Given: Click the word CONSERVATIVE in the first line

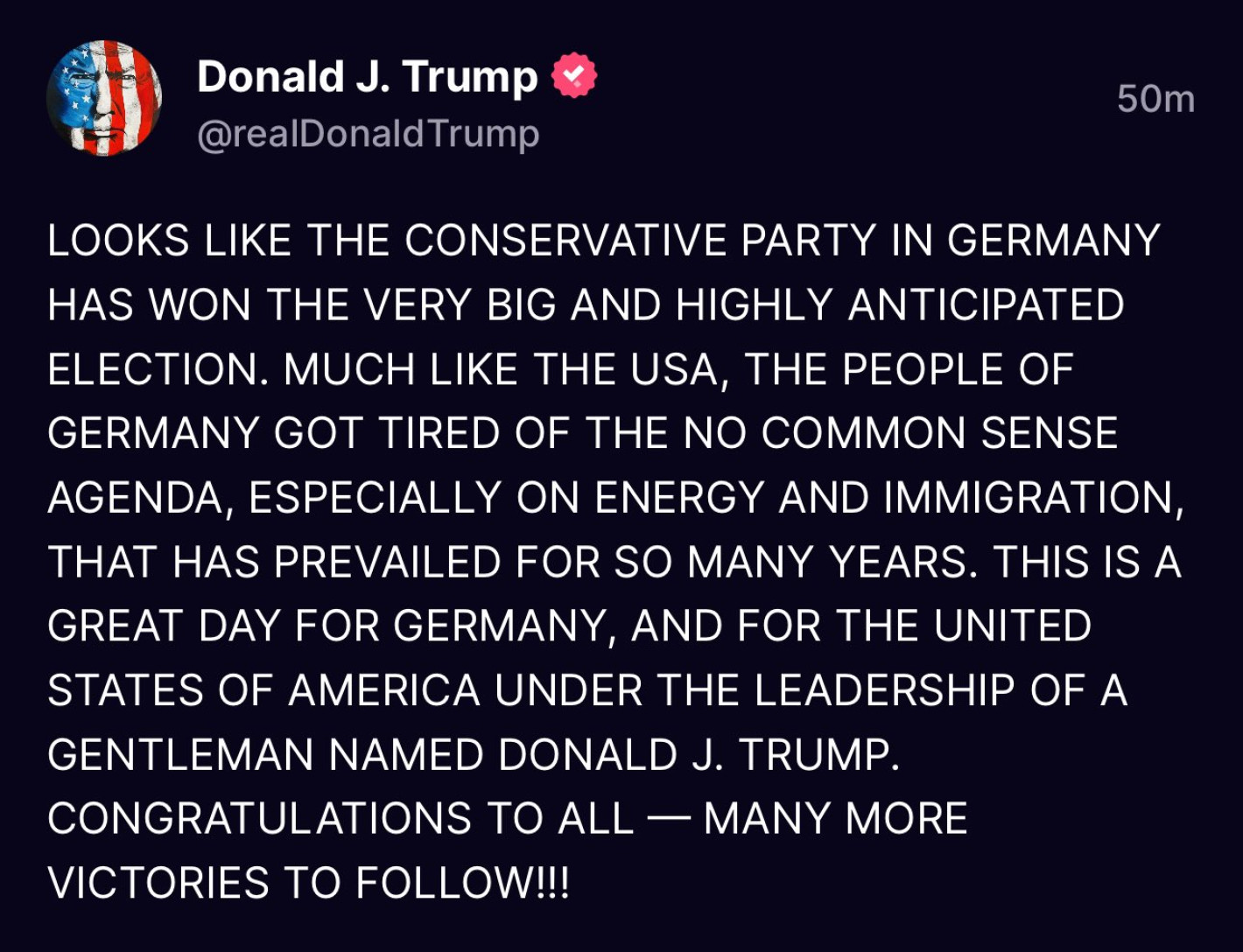Looking at the screenshot, I should (566, 241).
